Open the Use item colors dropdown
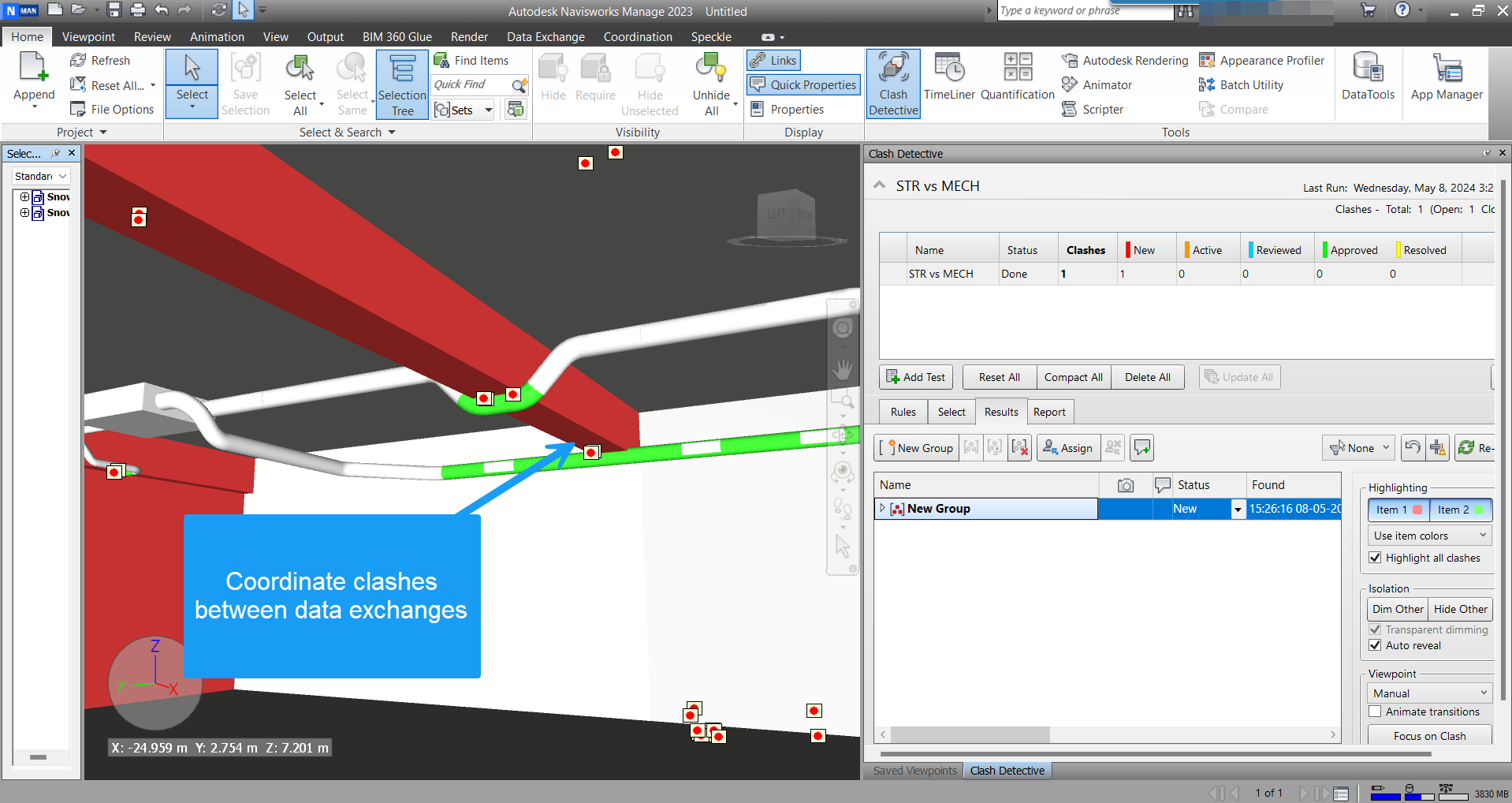This screenshot has width=1512, height=803. [x=1430, y=536]
